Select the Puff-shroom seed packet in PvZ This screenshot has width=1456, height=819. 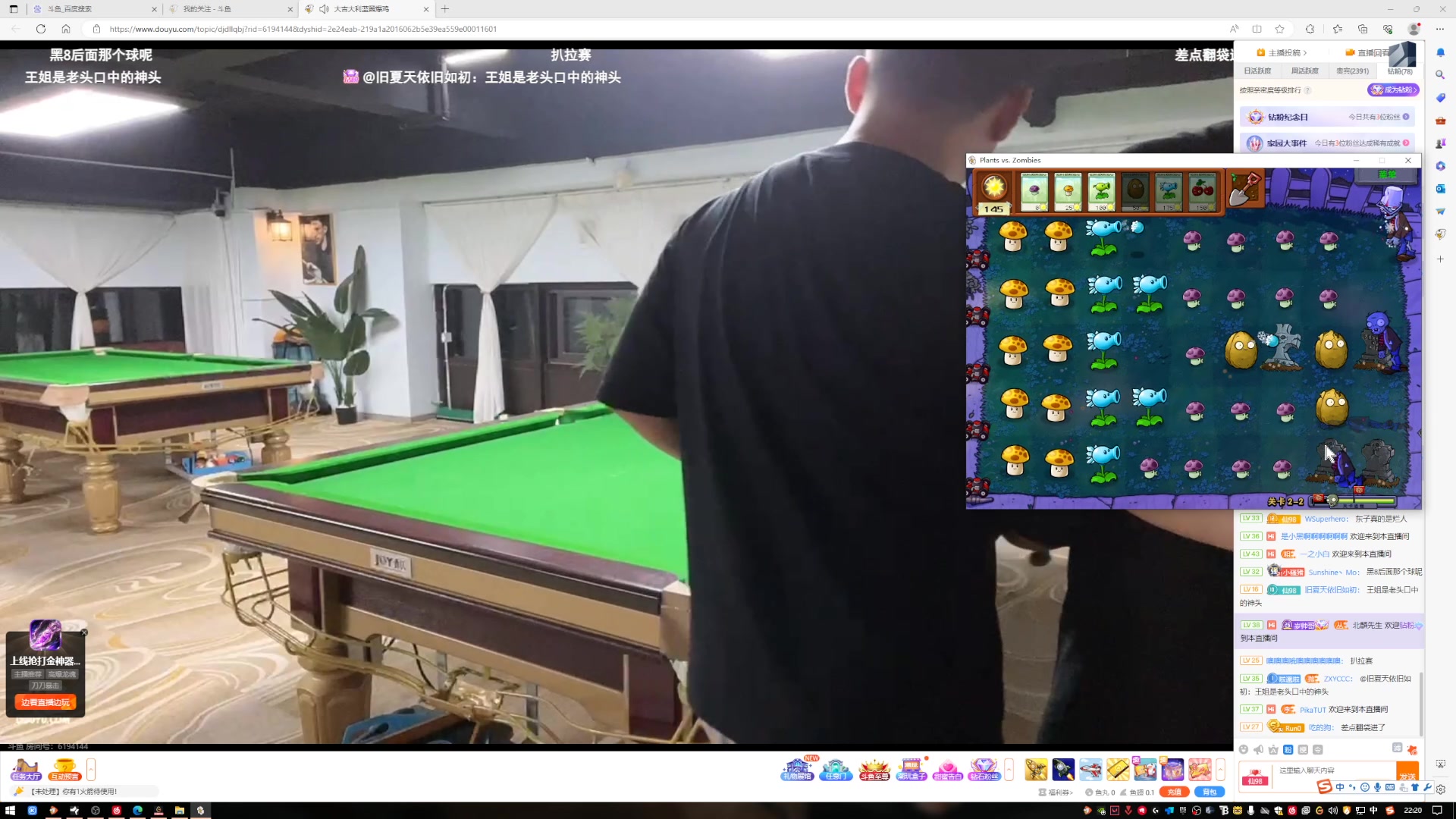(x=1034, y=191)
